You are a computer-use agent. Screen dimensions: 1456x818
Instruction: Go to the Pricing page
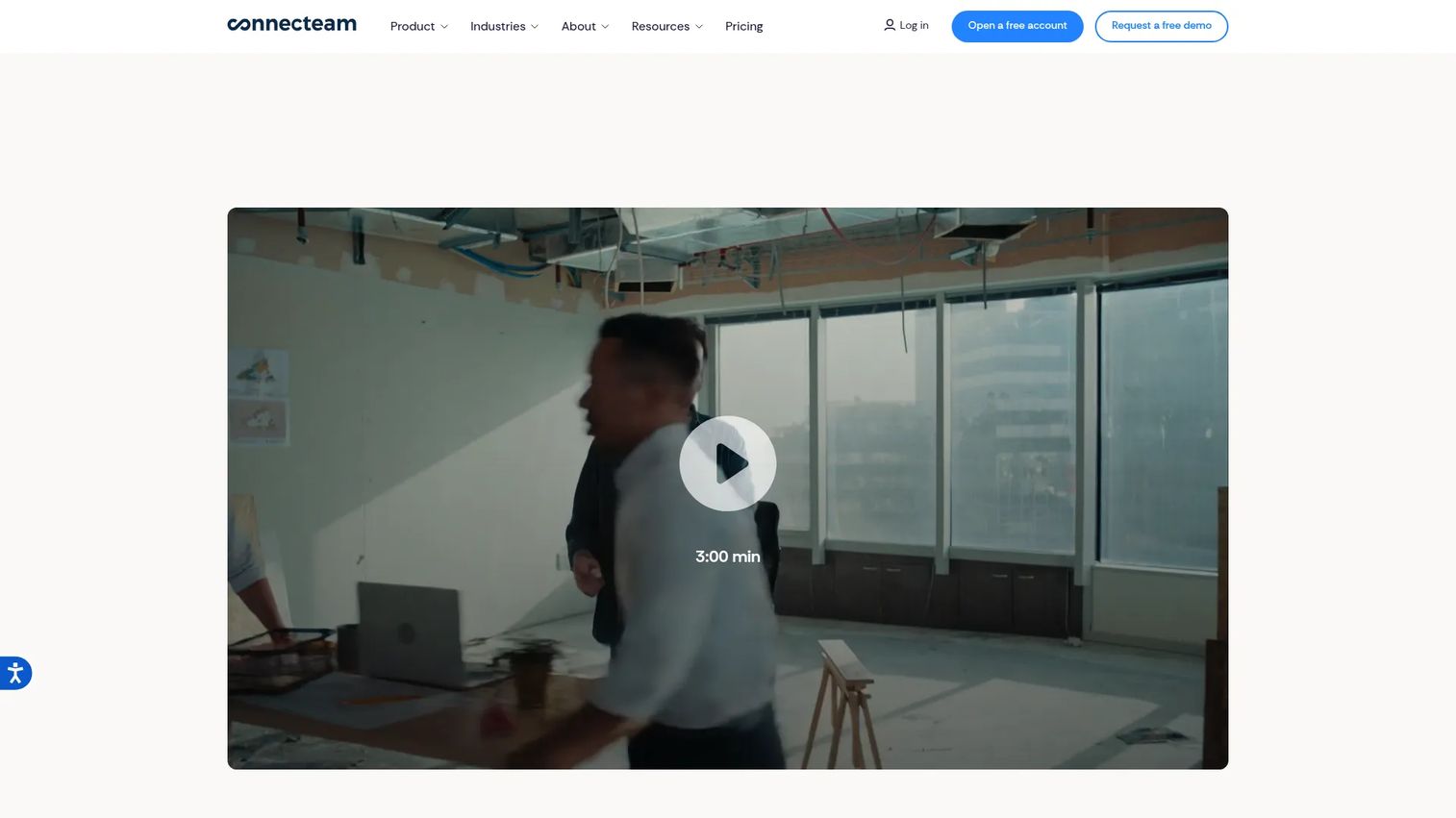744,26
